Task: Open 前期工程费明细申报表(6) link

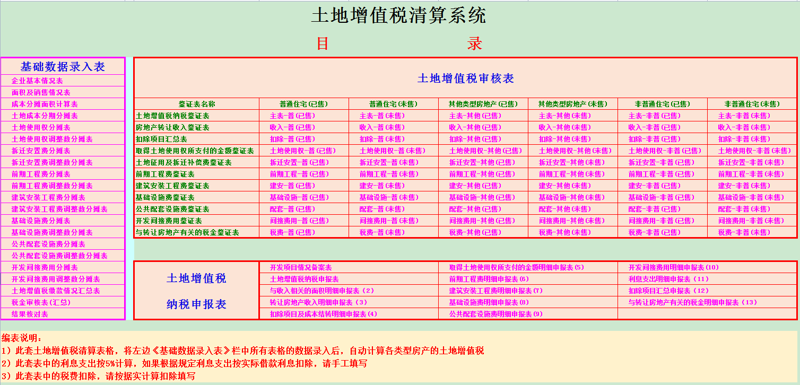Action: [488, 279]
